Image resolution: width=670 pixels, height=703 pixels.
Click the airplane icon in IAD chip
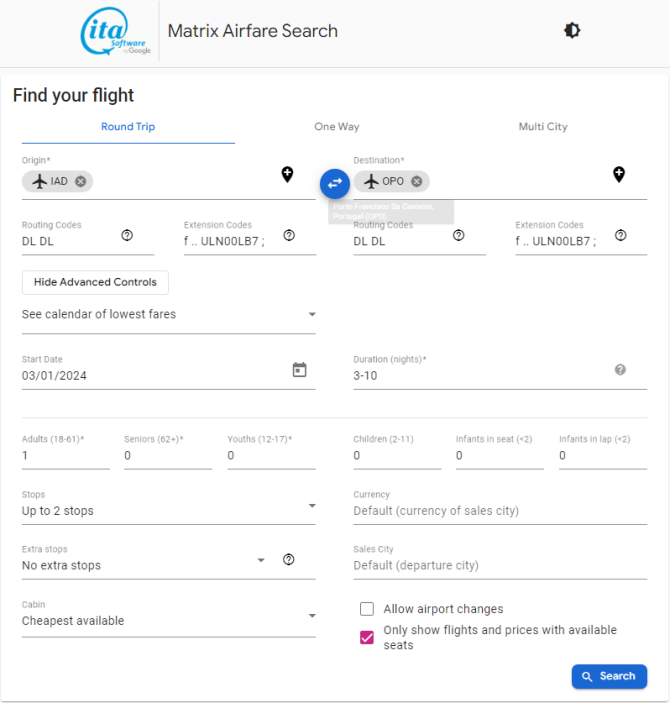[x=40, y=182]
